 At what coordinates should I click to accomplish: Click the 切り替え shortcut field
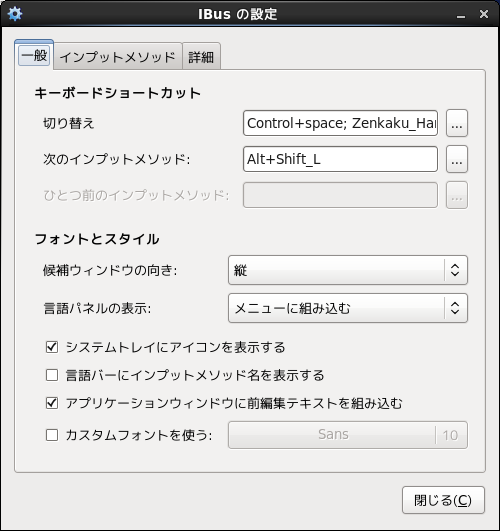[340, 123]
